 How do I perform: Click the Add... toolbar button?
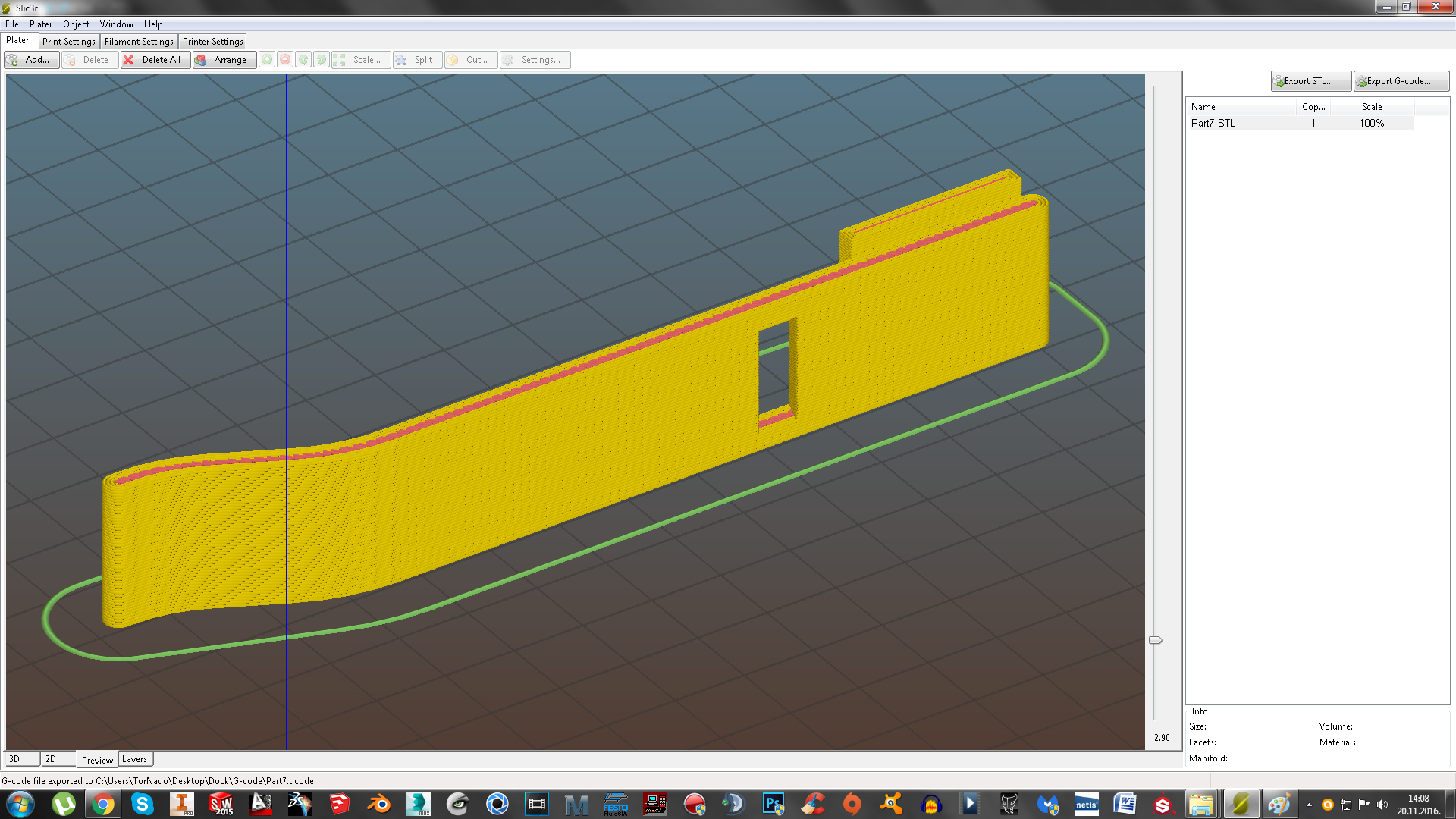[31, 60]
